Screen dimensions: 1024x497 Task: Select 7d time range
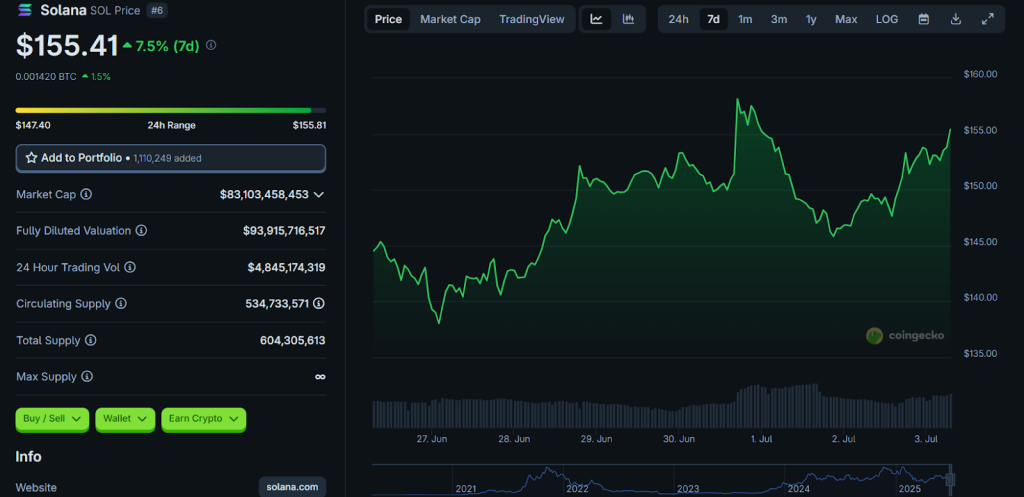click(x=714, y=19)
